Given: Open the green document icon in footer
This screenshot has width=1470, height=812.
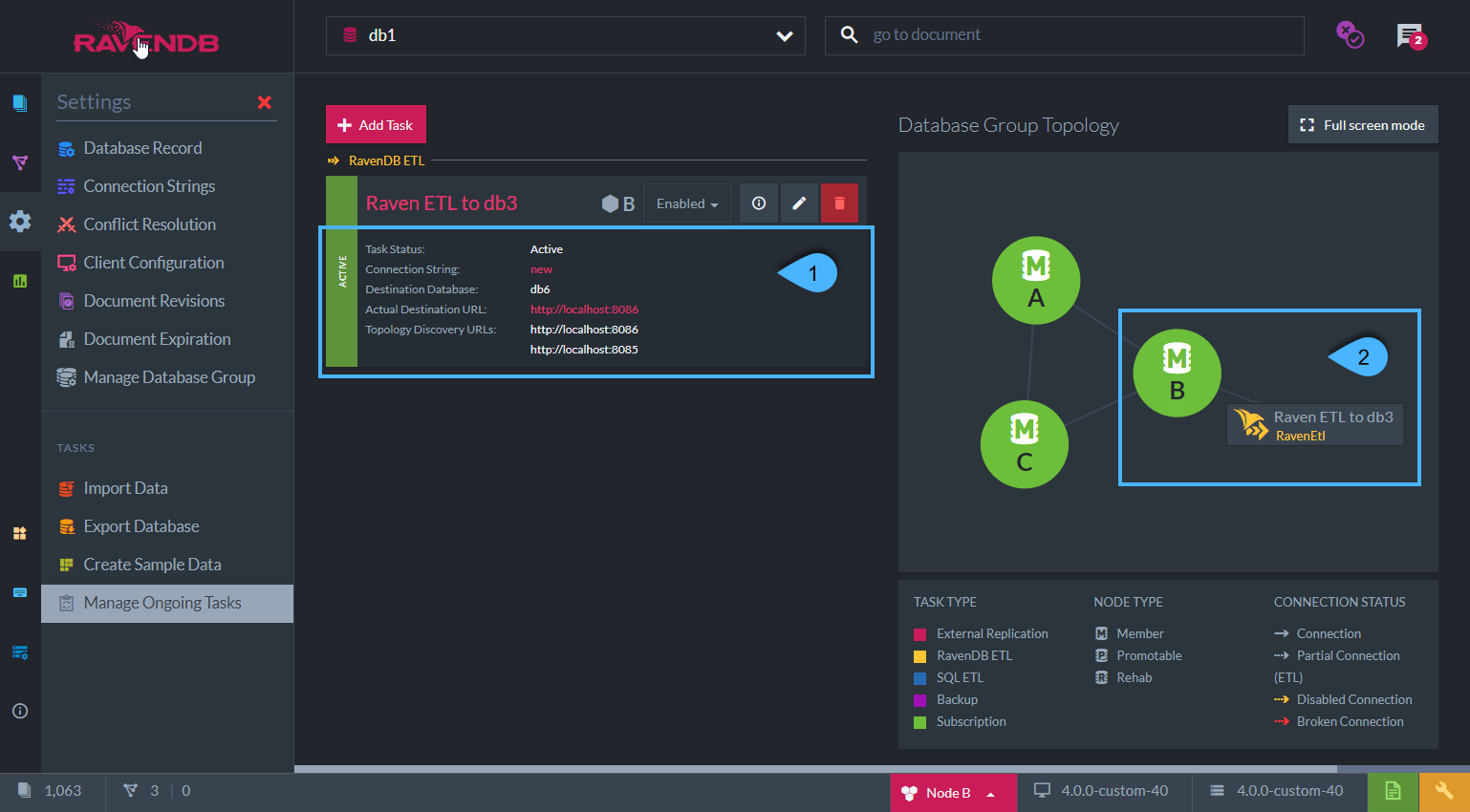Looking at the screenshot, I should point(1393,791).
